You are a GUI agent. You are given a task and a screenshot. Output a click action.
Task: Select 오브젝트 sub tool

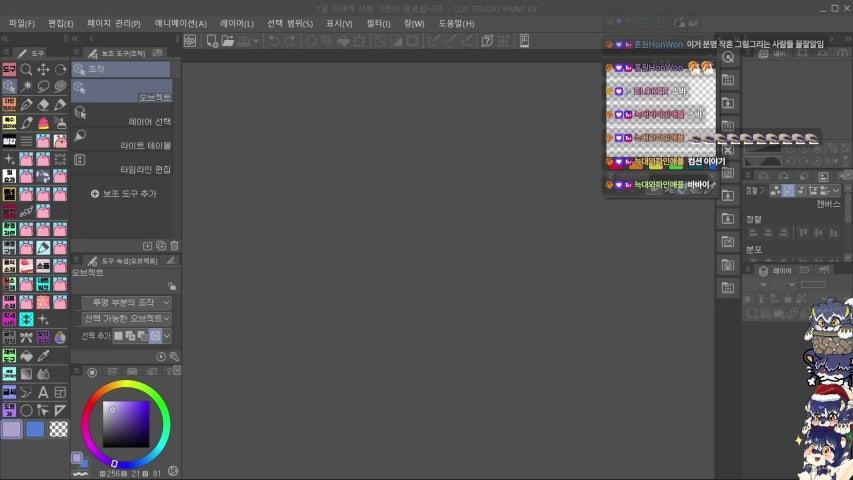pyautogui.click(x=122, y=91)
